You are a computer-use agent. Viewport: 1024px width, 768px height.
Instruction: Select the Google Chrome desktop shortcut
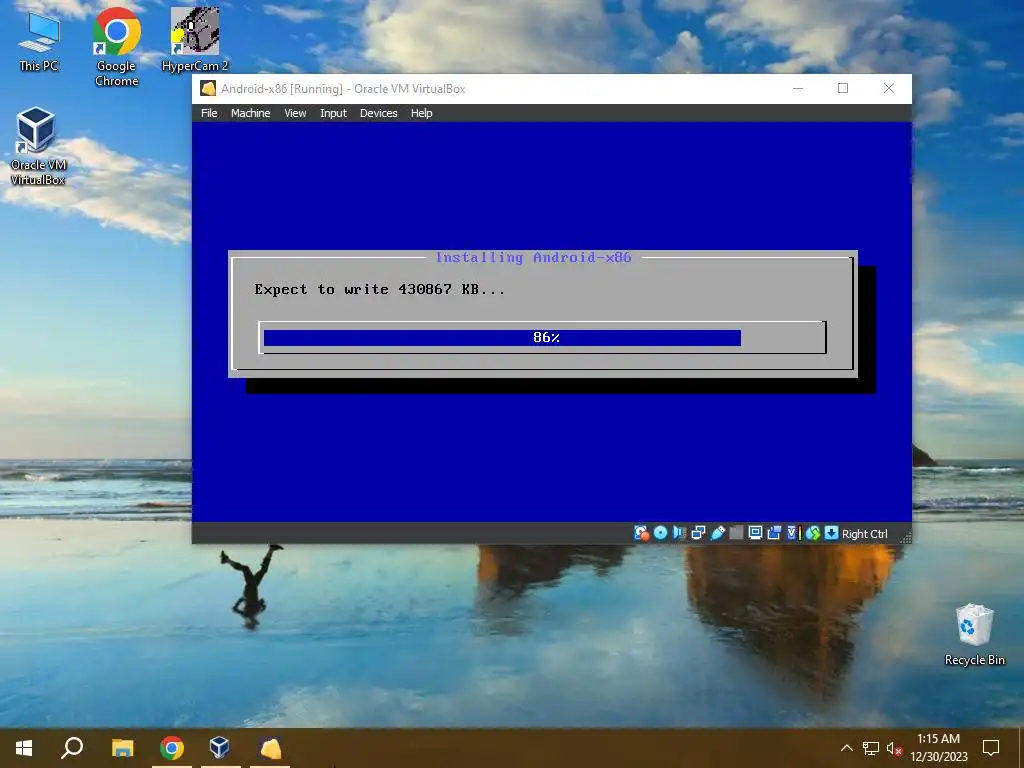tap(116, 47)
